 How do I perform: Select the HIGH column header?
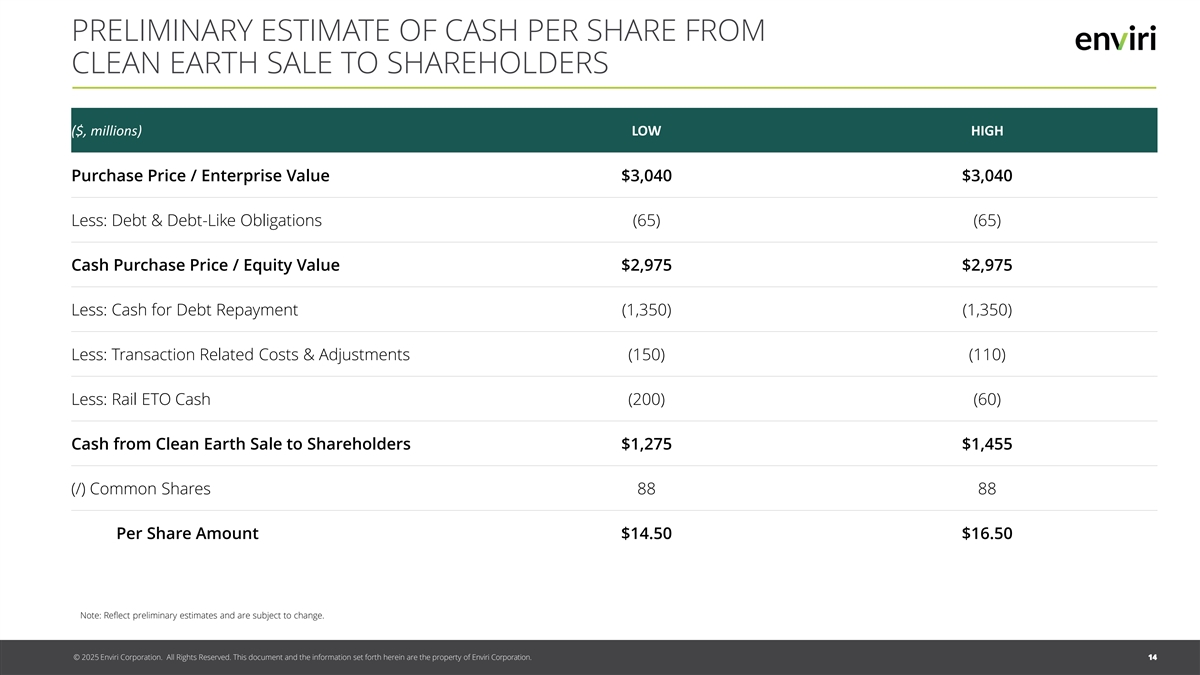coord(986,131)
